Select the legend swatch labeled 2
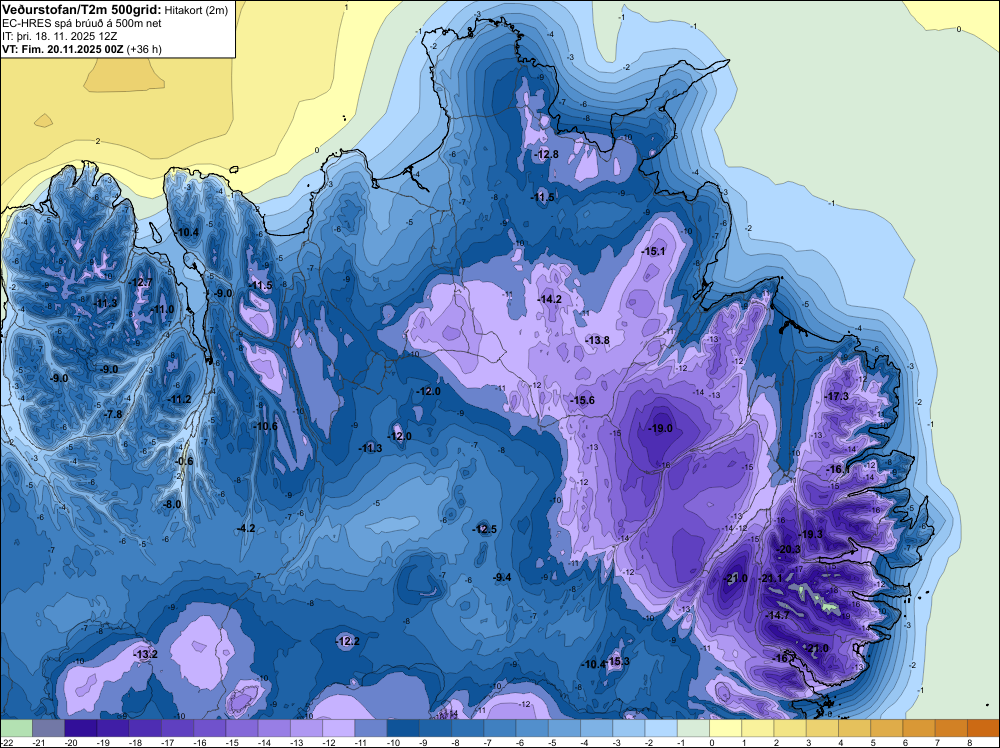 [790, 728]
